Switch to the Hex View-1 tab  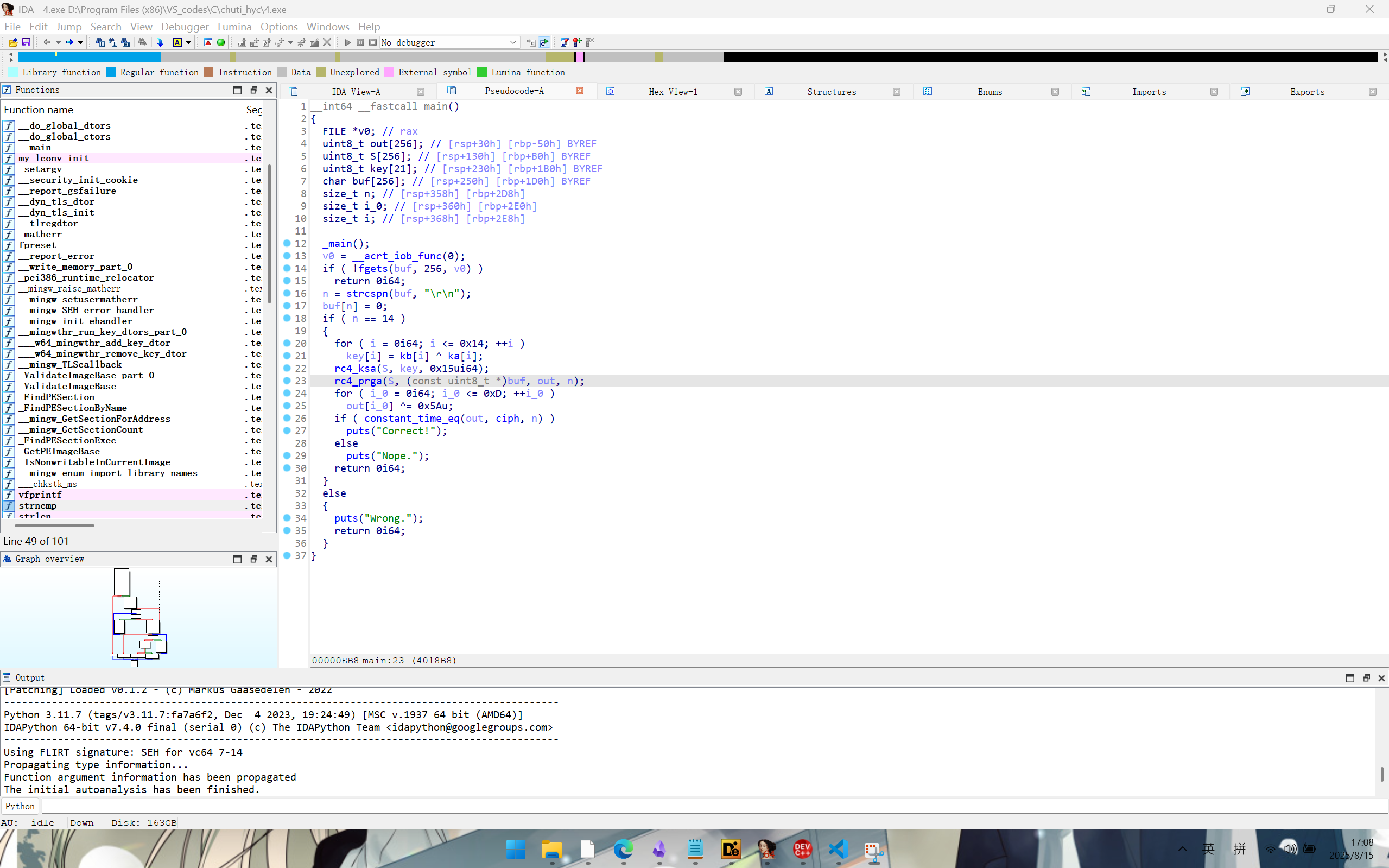[x=673, y=92]
